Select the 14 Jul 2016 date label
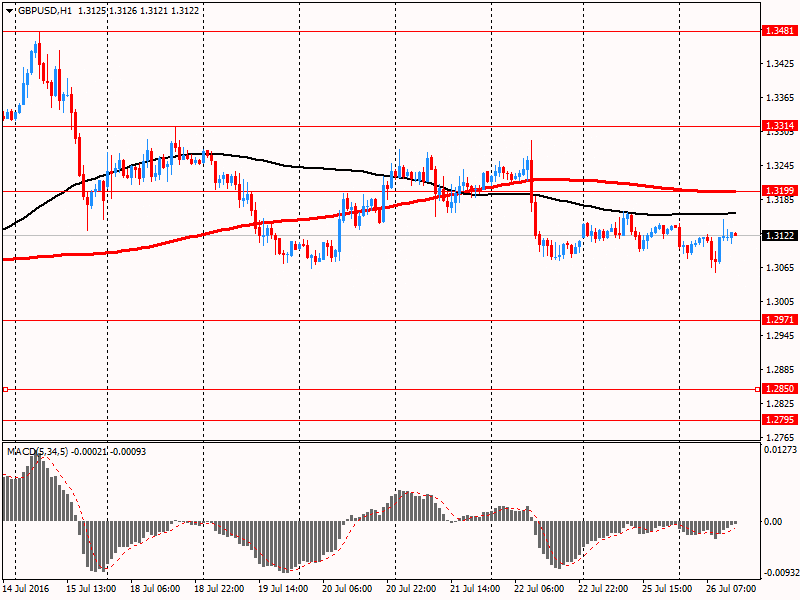 [27, 589]
